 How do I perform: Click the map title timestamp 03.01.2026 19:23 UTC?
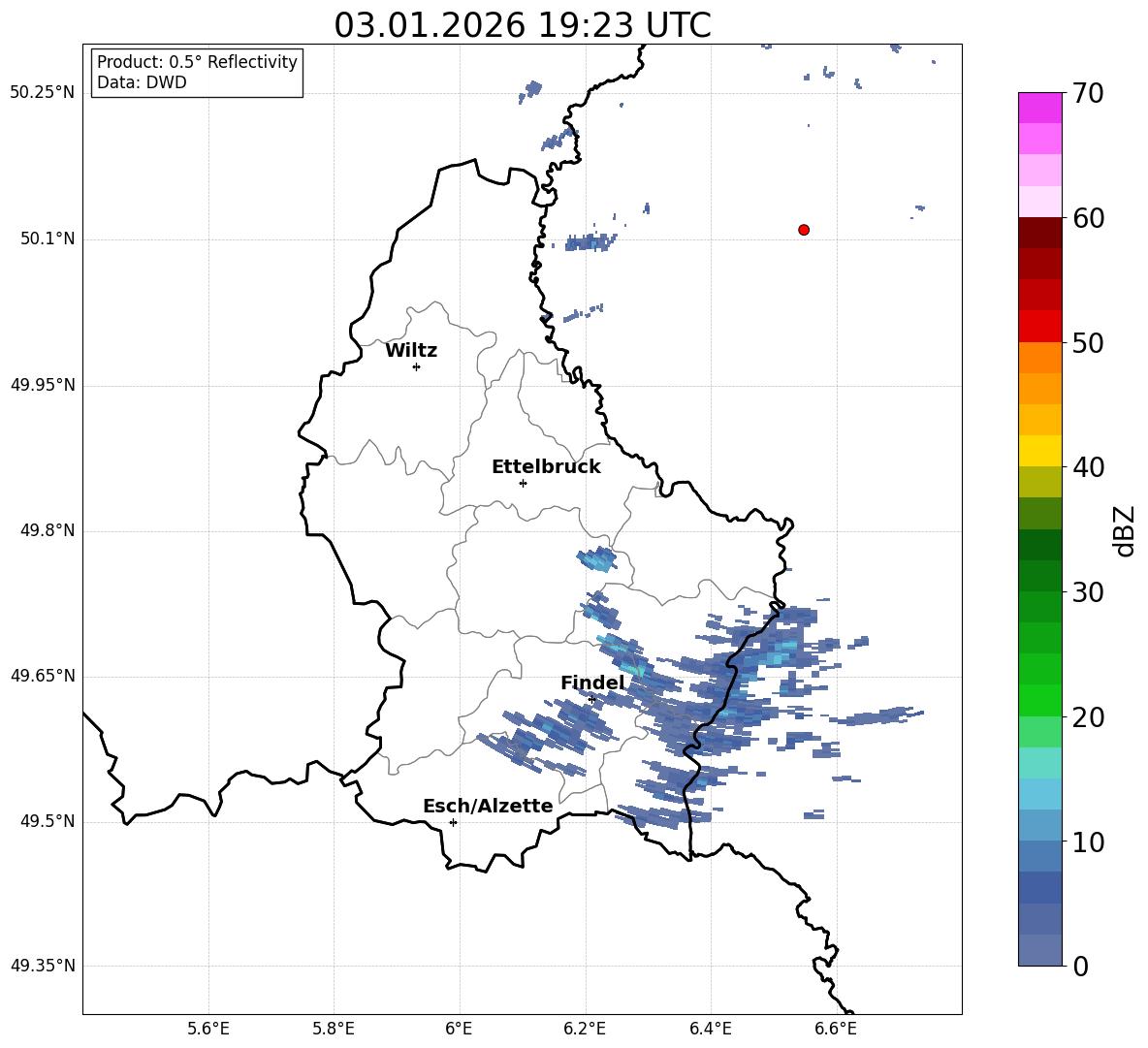pos(523,25)
